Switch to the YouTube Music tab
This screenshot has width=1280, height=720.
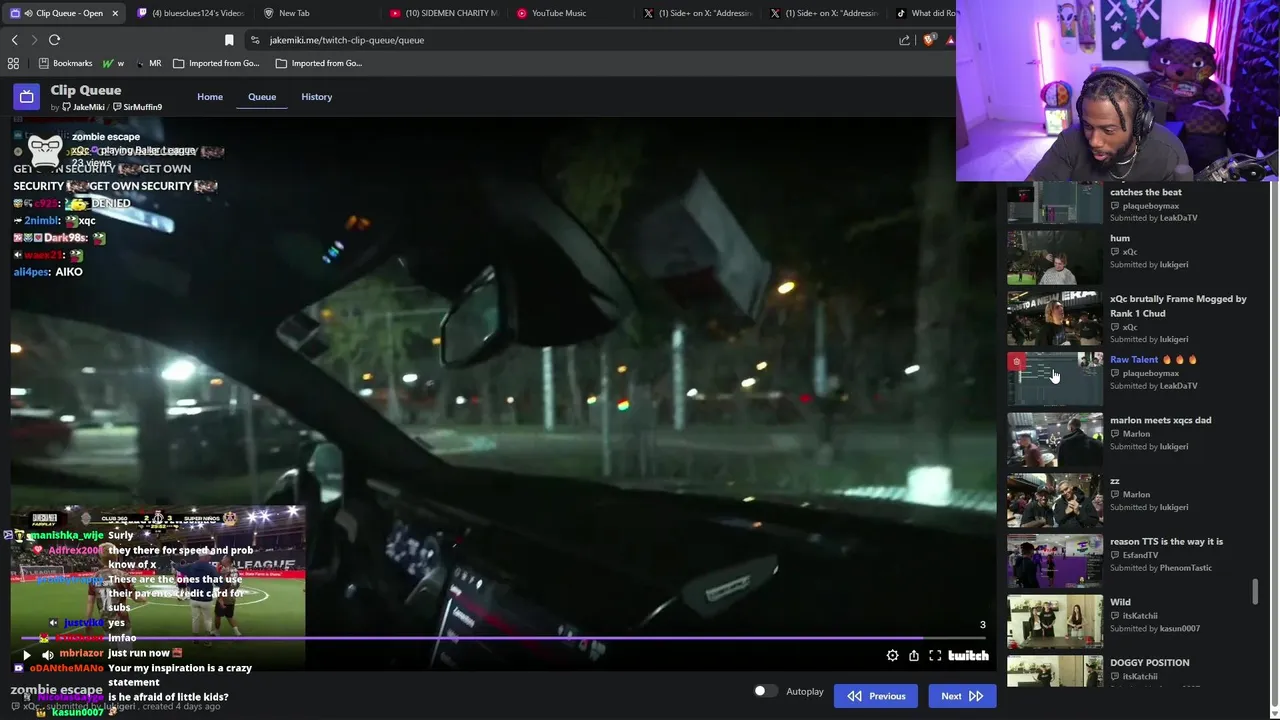click(x=570, y=13)
